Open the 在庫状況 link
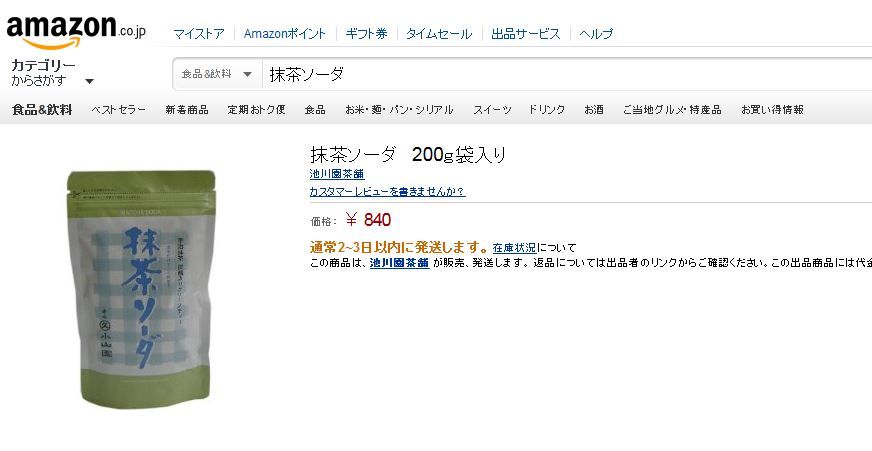The height and width of the screenshot is (451, 872). coord(514,248)
